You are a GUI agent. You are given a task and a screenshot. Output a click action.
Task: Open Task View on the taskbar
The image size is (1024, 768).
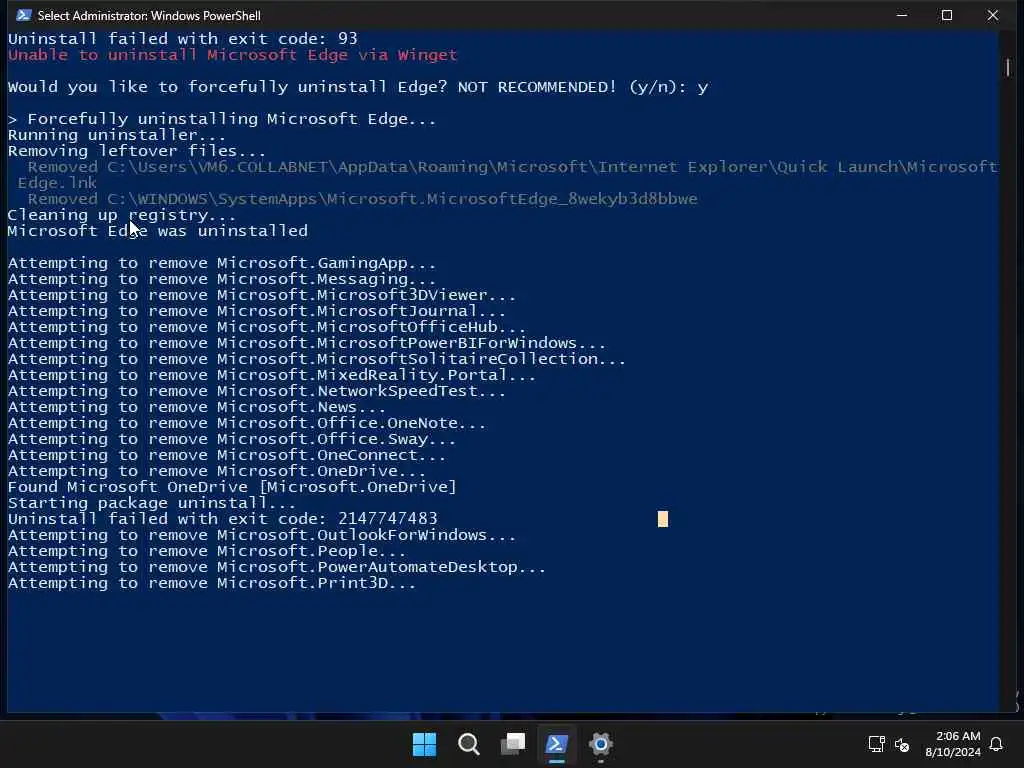(x=513, y=744)
